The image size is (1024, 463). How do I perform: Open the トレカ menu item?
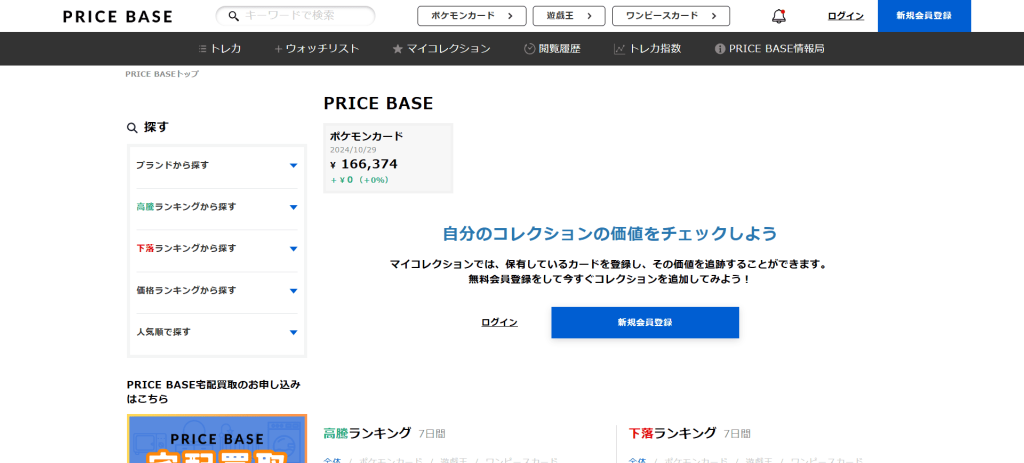point(220,49)
